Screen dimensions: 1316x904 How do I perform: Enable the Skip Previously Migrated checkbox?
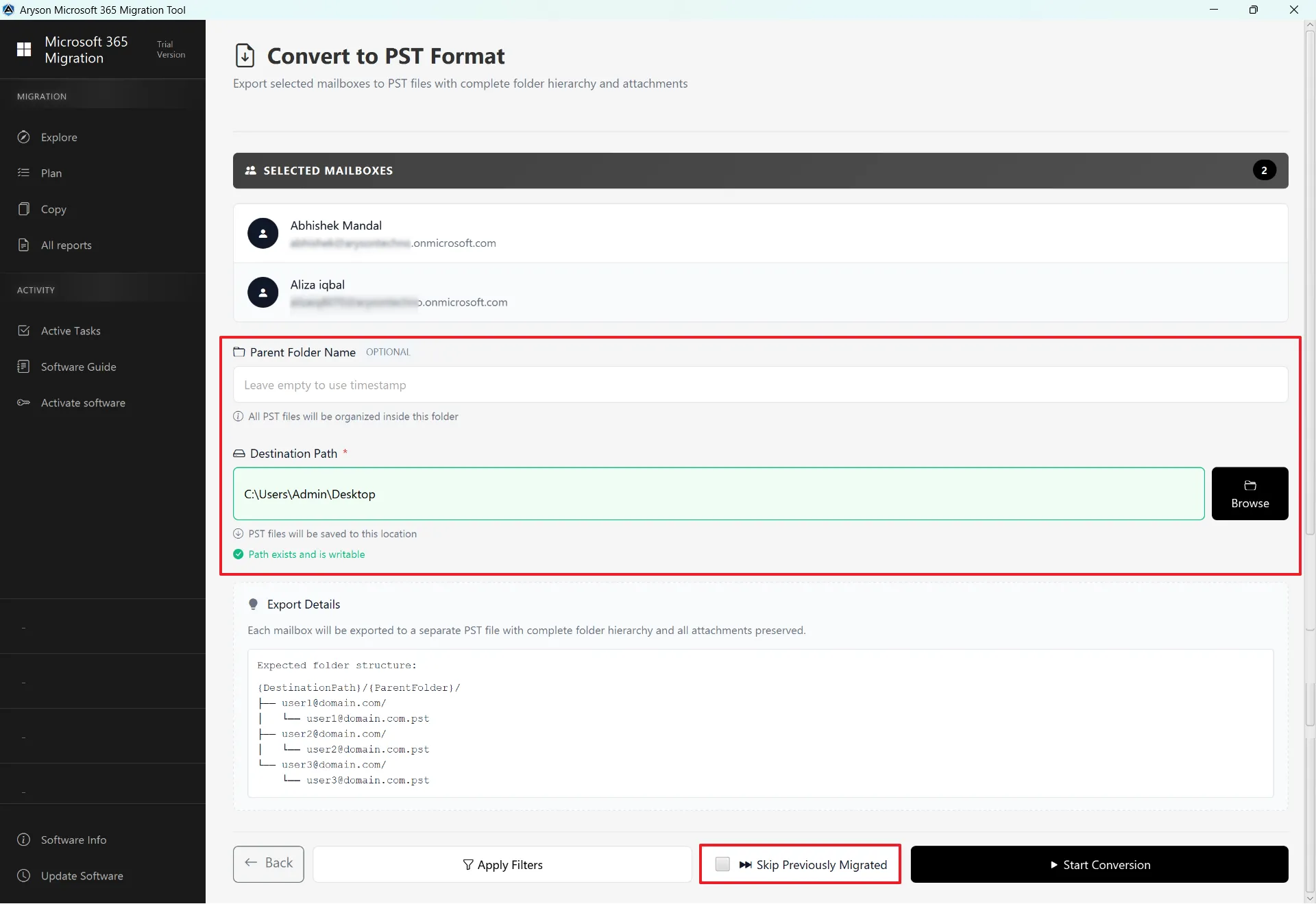(x=722, y=864)
